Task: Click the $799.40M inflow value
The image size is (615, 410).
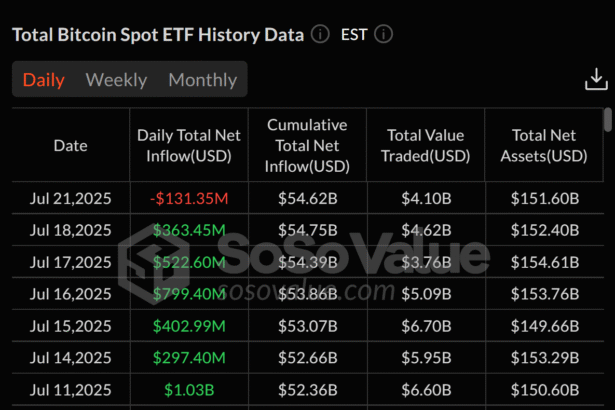Action: (x=189, y=294)
